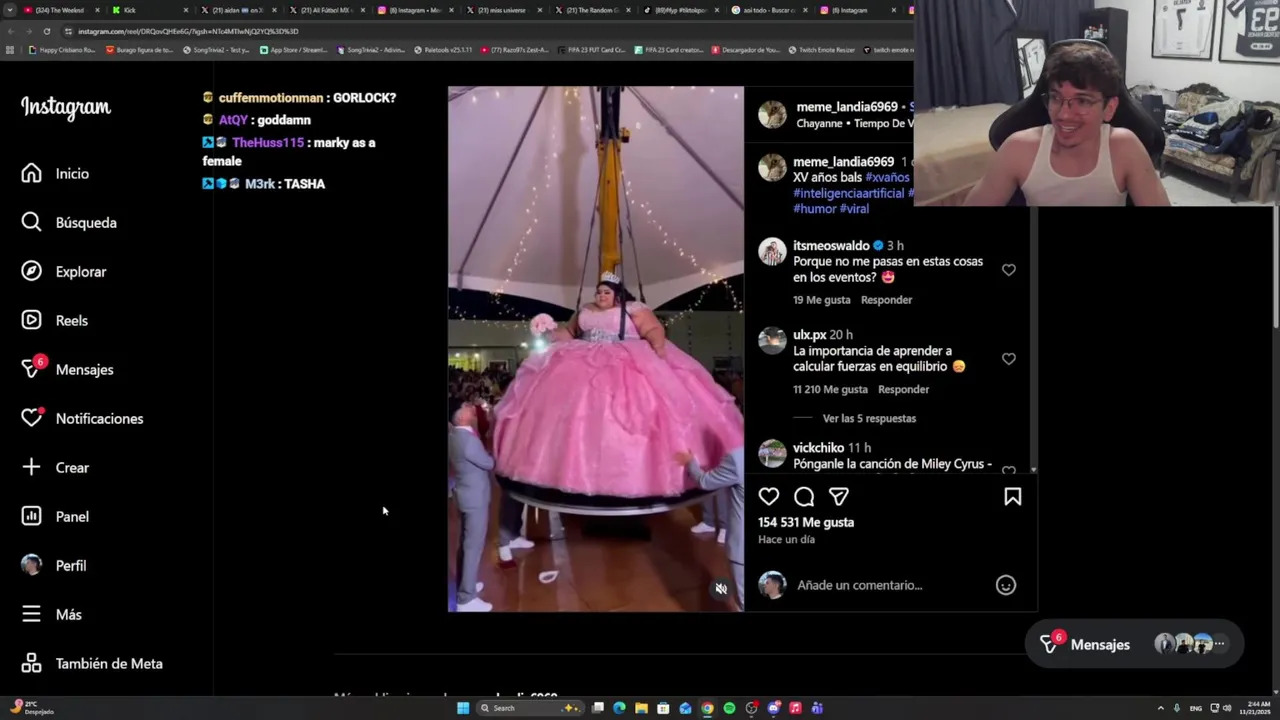Open the comment bubble icon
This screenshot has height=720, width=1280.
(x=804, y=497)
